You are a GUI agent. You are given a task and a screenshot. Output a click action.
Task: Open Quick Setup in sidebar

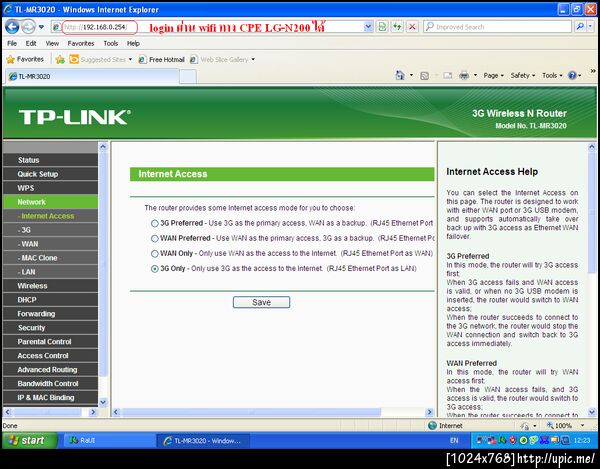[x=50, y=174]
